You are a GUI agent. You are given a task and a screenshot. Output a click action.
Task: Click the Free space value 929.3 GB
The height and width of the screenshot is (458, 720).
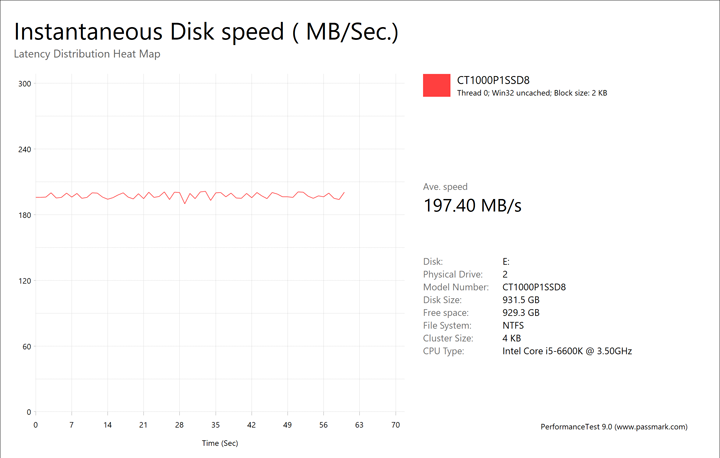(521, 313)
